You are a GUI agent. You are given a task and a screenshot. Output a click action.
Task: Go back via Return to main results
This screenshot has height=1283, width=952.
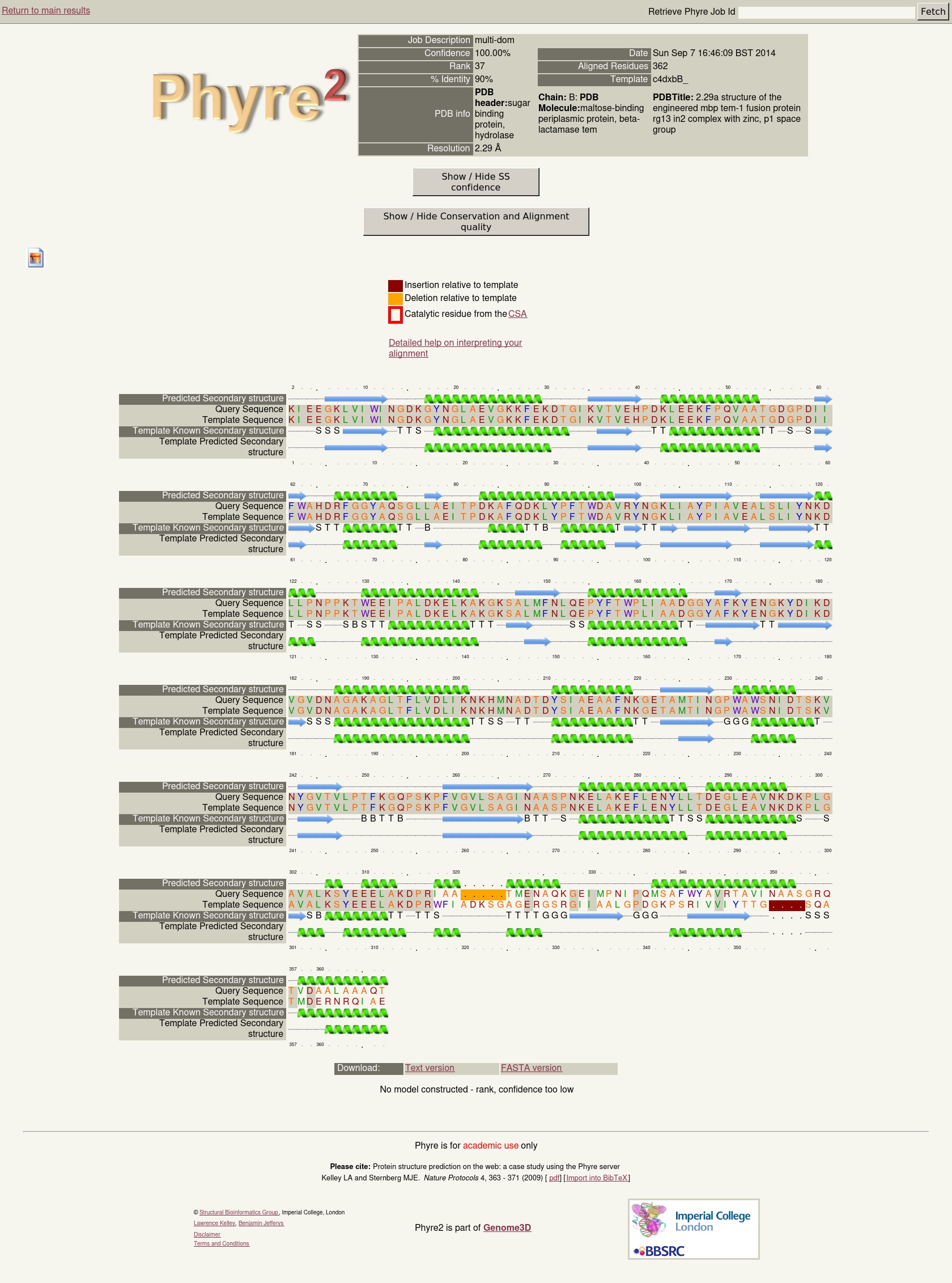[46, 10]
